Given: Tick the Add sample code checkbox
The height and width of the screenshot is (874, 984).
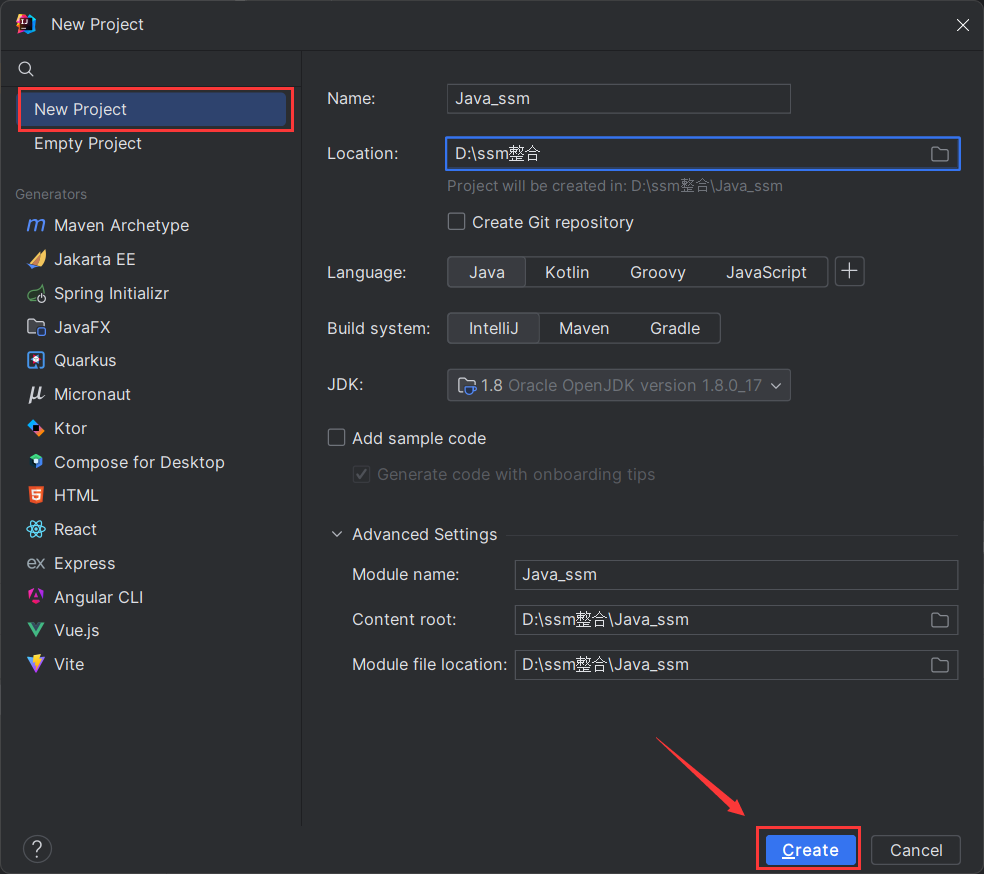Looking at the screenshot, I should [337, 438].
